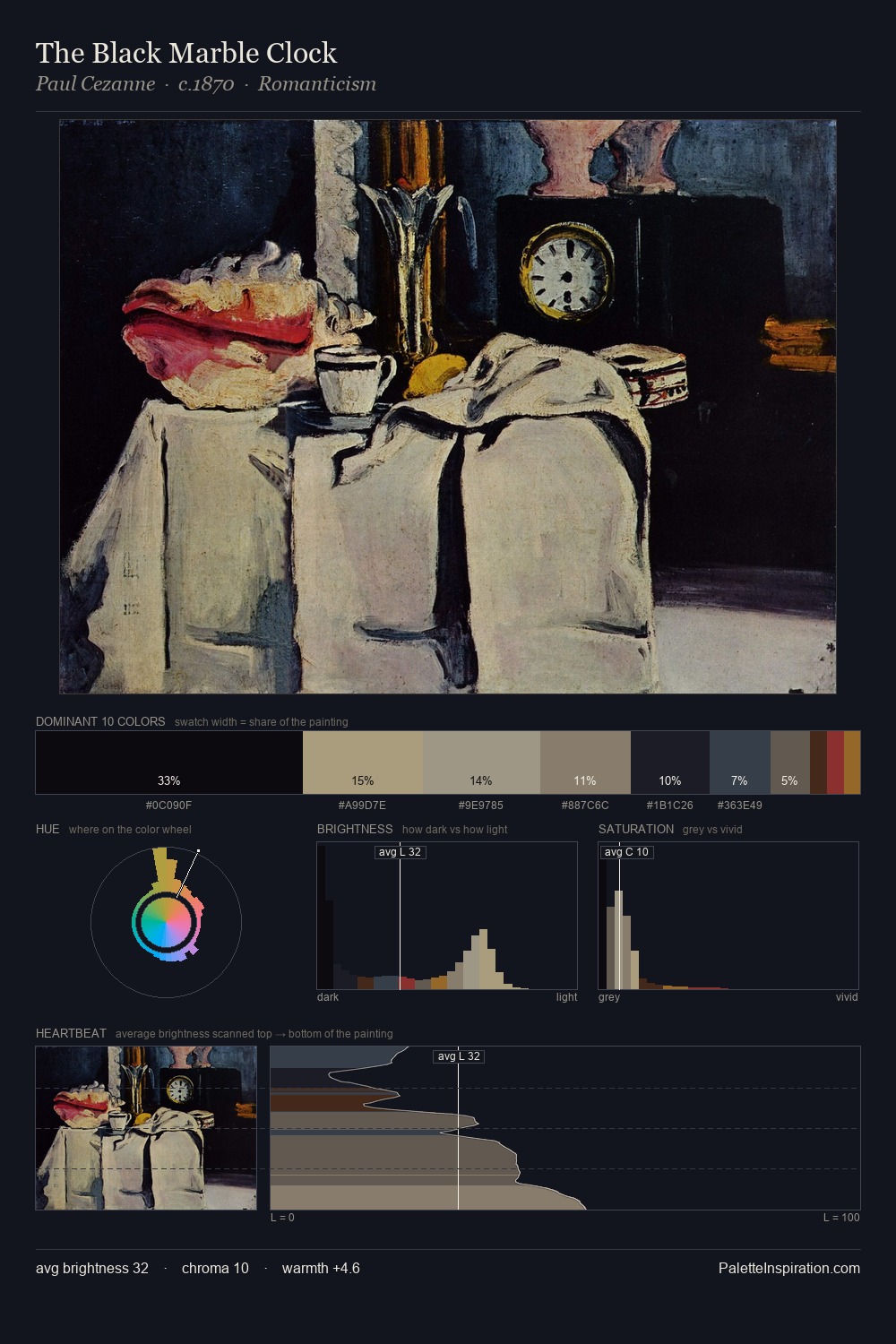Click the hex code #0C090F
This screenshot has width=896, height=1344.
click(168, 806)
